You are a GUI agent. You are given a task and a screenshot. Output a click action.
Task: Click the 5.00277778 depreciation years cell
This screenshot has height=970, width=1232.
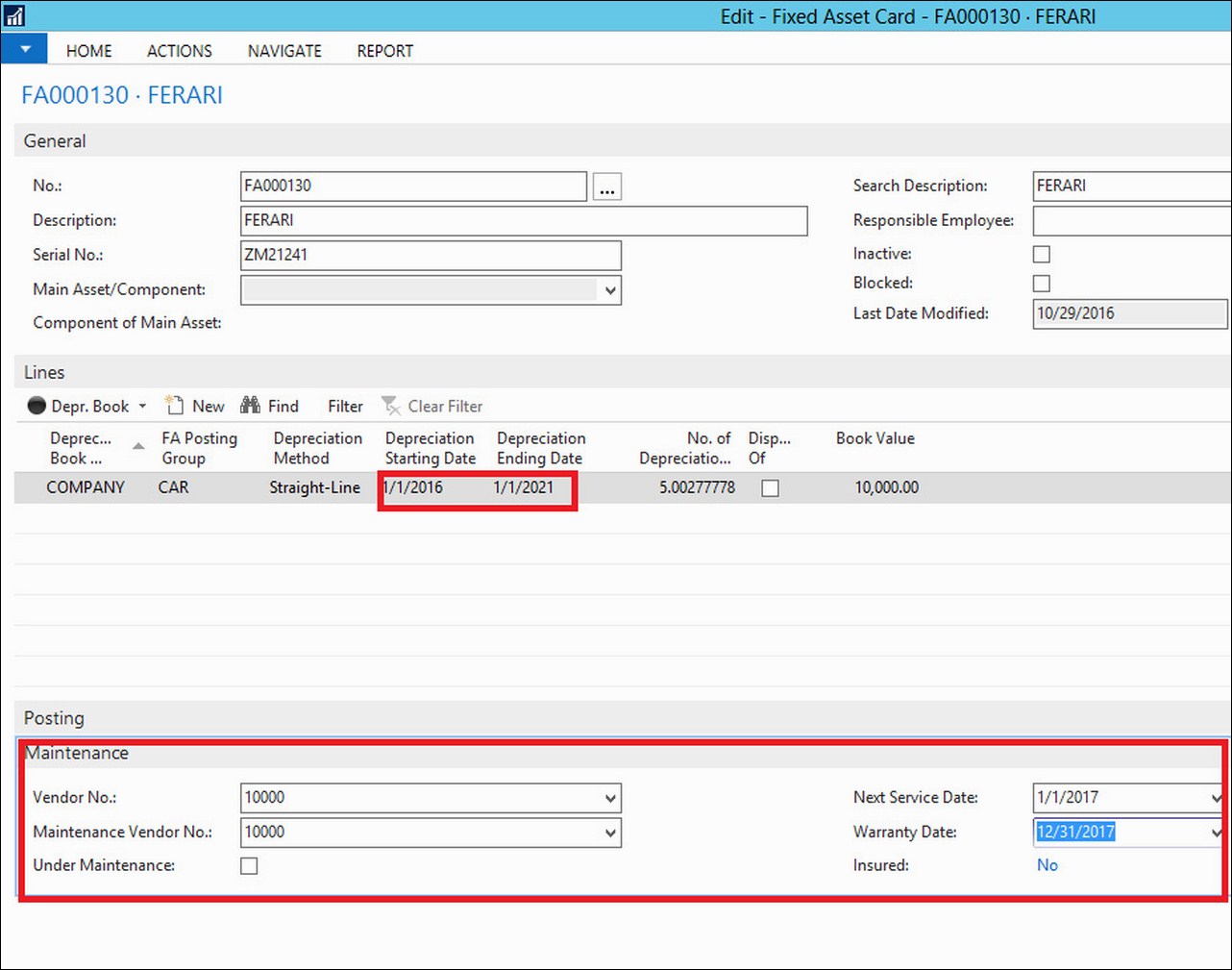(698, 487)
